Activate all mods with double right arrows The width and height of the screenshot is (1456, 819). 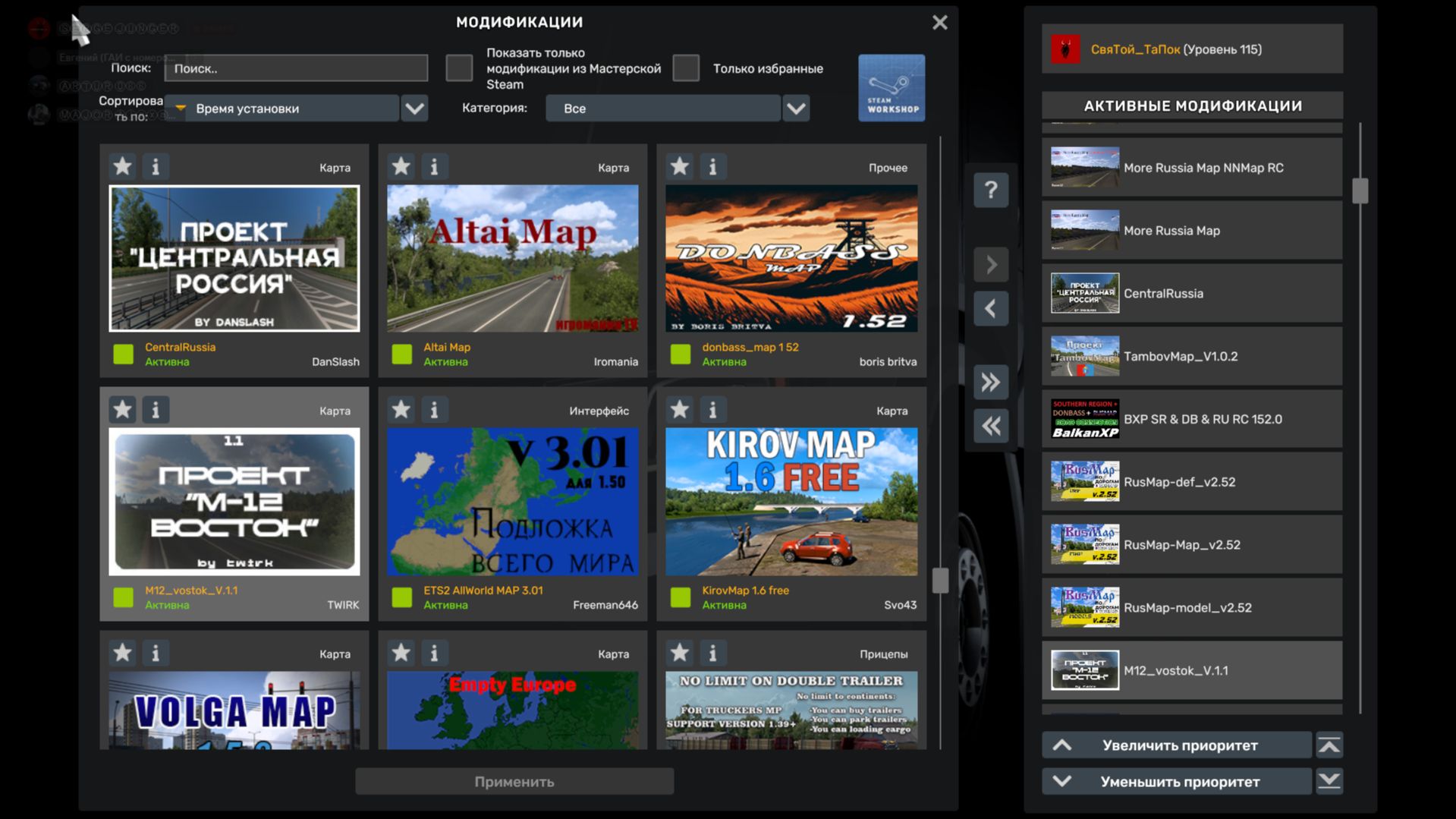[991, 382]
